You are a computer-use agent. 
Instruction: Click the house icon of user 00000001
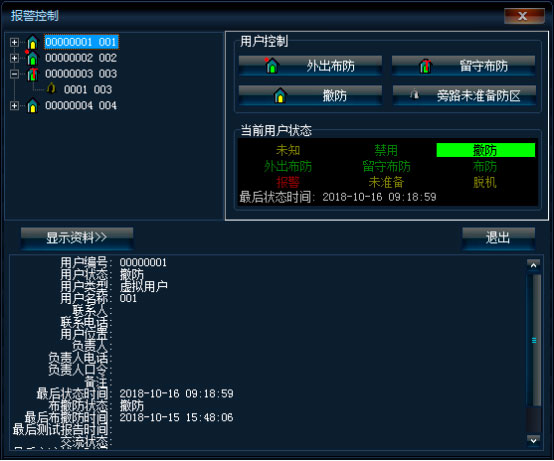tap(33, 42)
